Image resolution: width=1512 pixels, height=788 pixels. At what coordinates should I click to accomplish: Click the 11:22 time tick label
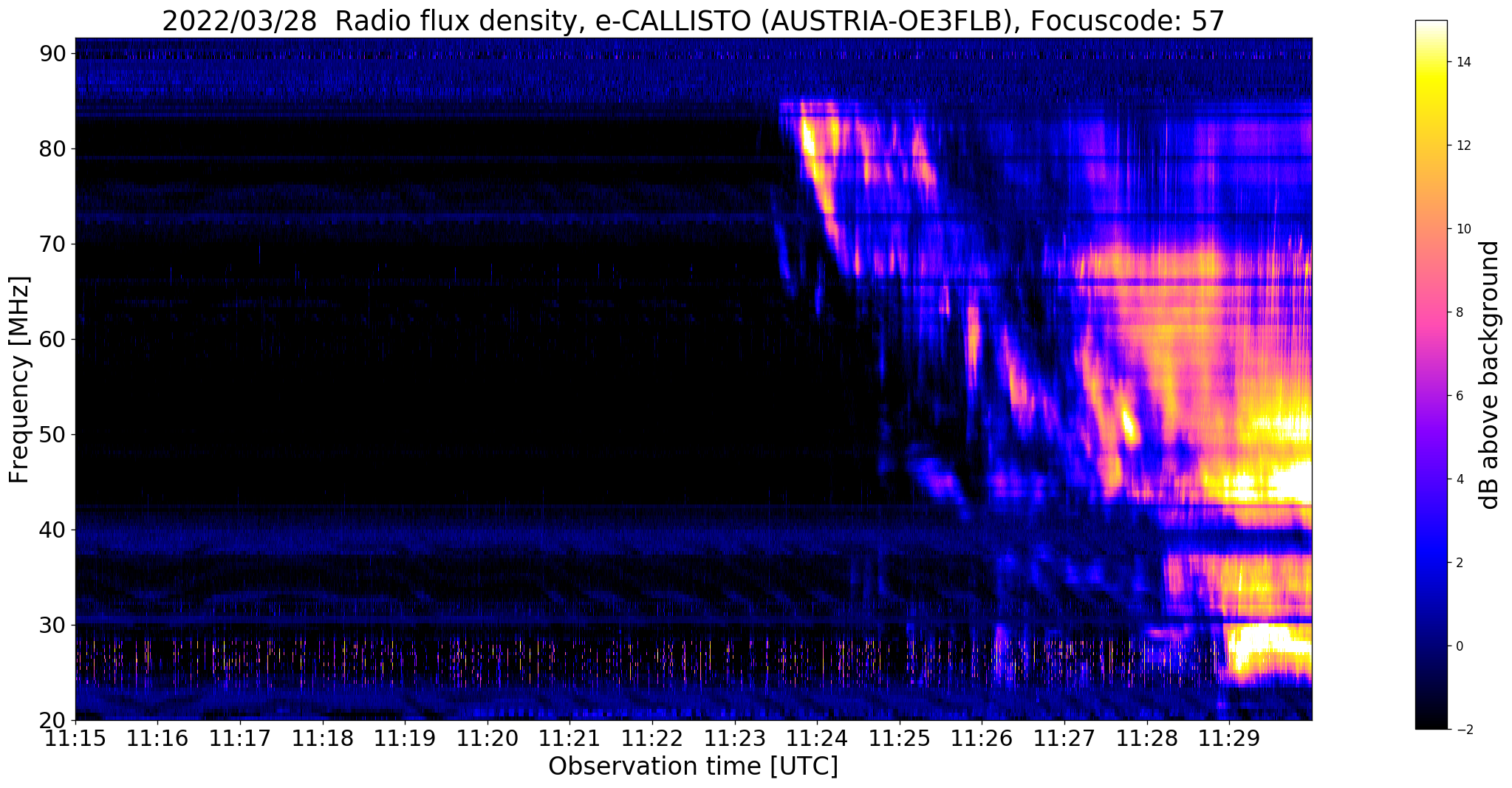pyautogui.click(x=651, y=738)
